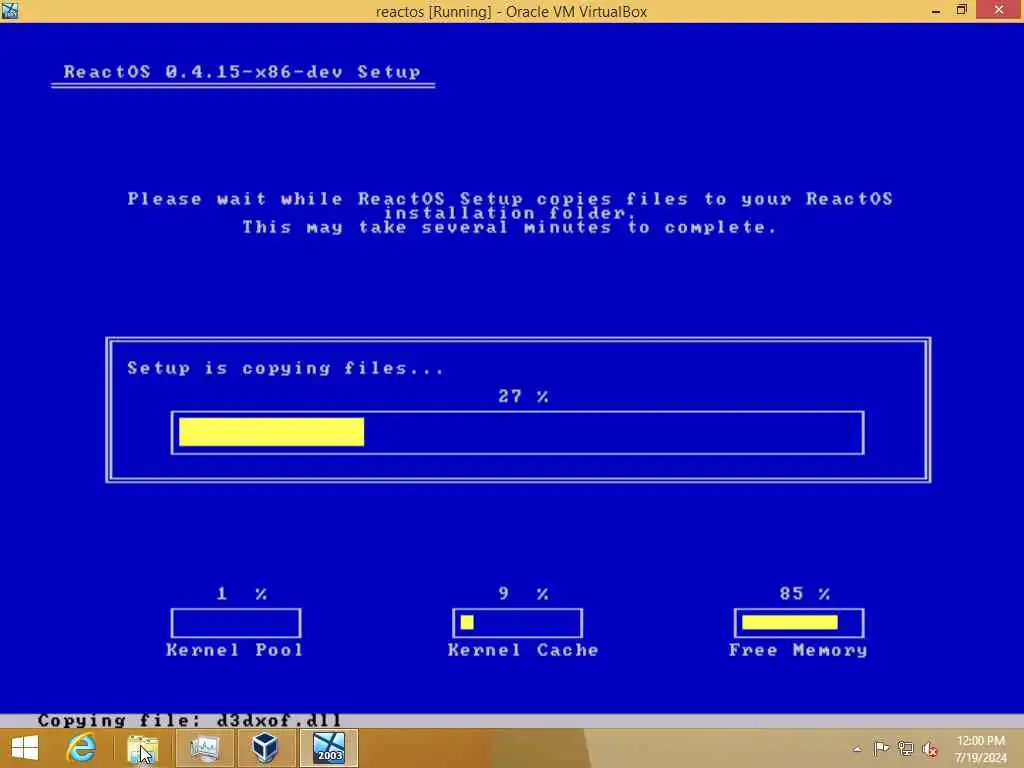Minimize the VirtualBox window
This screenshot has width=1024, height=768.
[936, 10]
